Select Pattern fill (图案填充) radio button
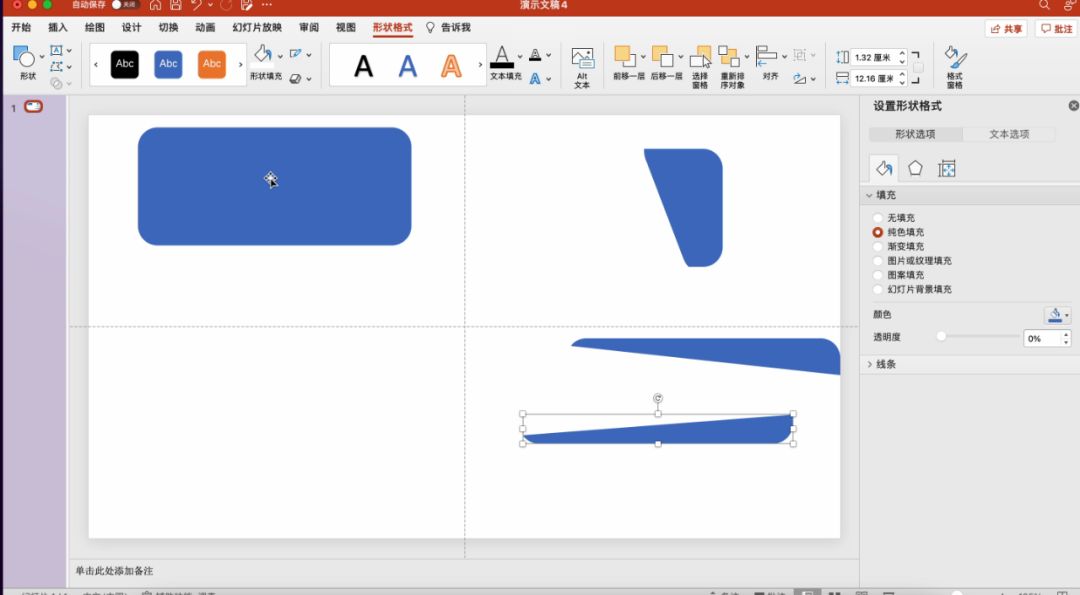This screenshot has height=595, width=1080. coord(878,275)
